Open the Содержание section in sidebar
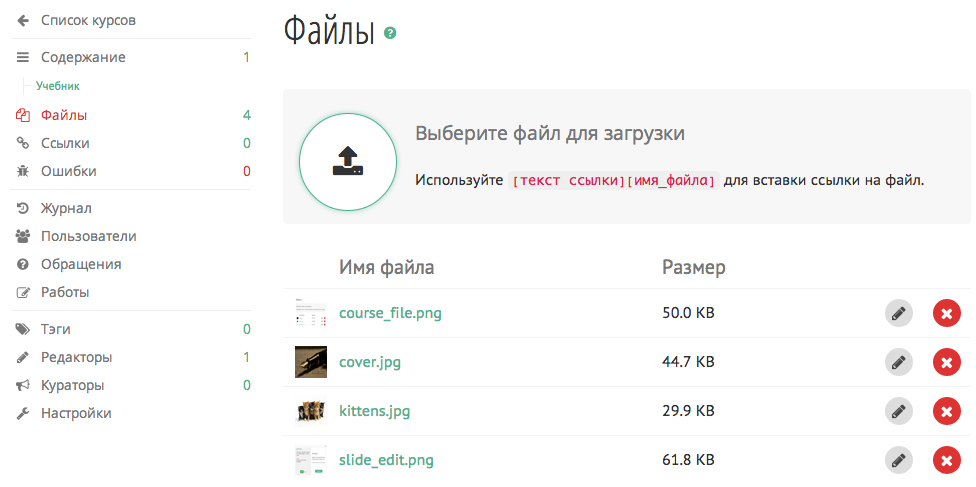The height and width of the screenshot is (487, 976). tap(83, 57)
